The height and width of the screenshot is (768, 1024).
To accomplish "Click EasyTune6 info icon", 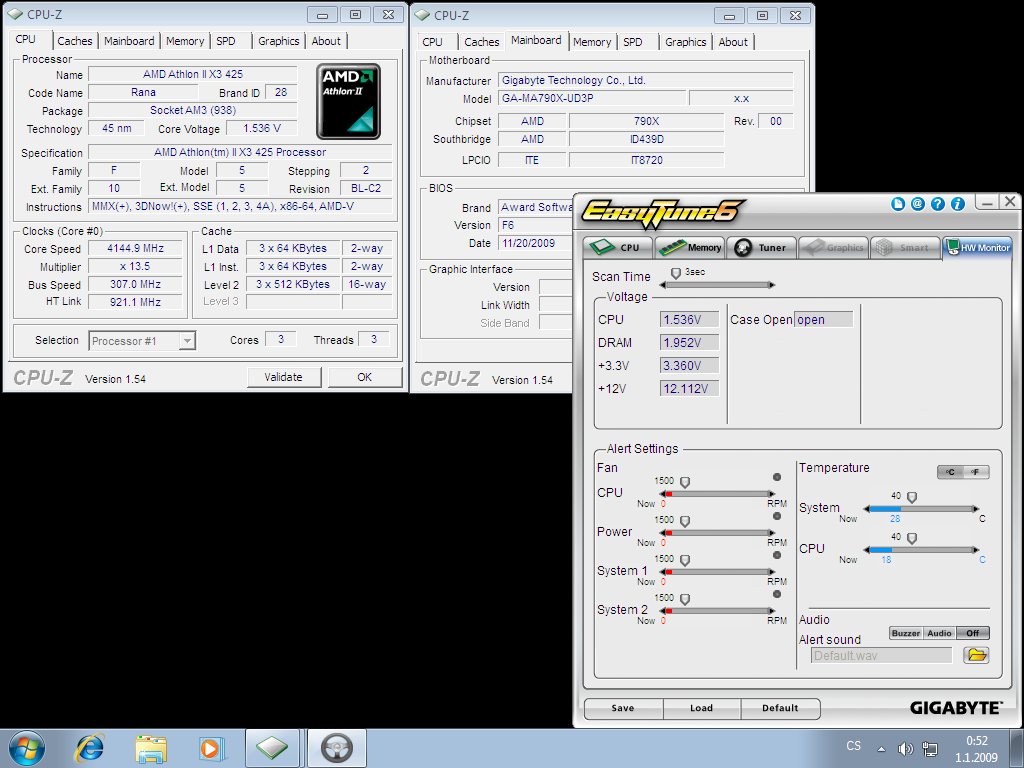I will [957, 204].
